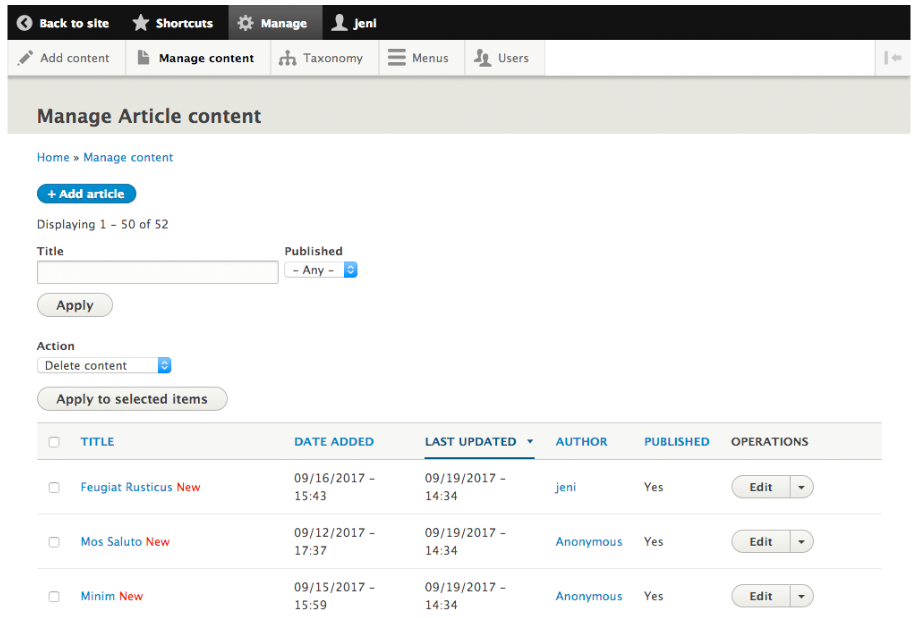
Task: Click the Users people icon
Action: pos(482,58)
